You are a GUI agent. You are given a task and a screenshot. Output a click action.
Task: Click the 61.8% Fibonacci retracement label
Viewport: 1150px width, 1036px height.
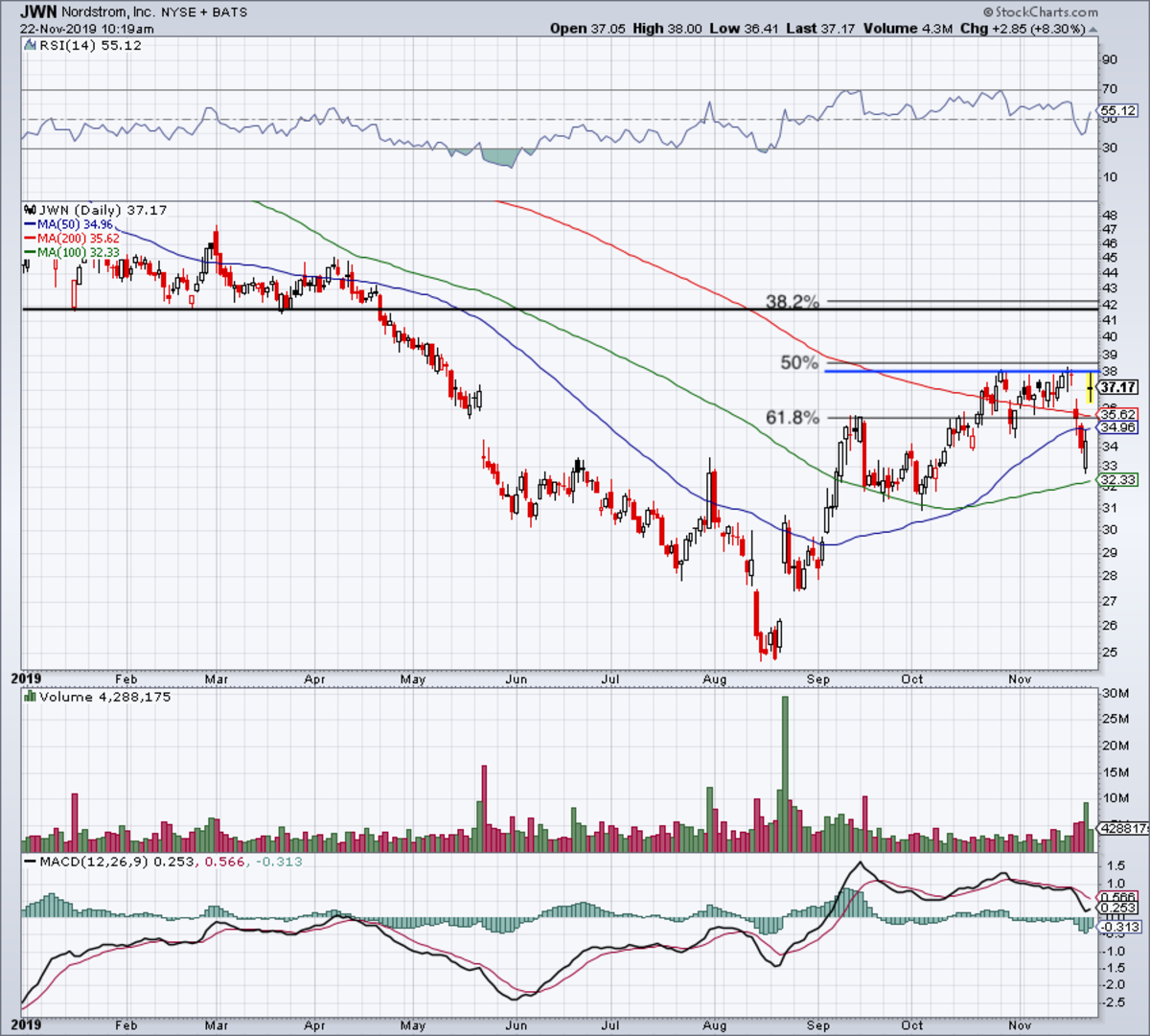[x=793, y=417]
